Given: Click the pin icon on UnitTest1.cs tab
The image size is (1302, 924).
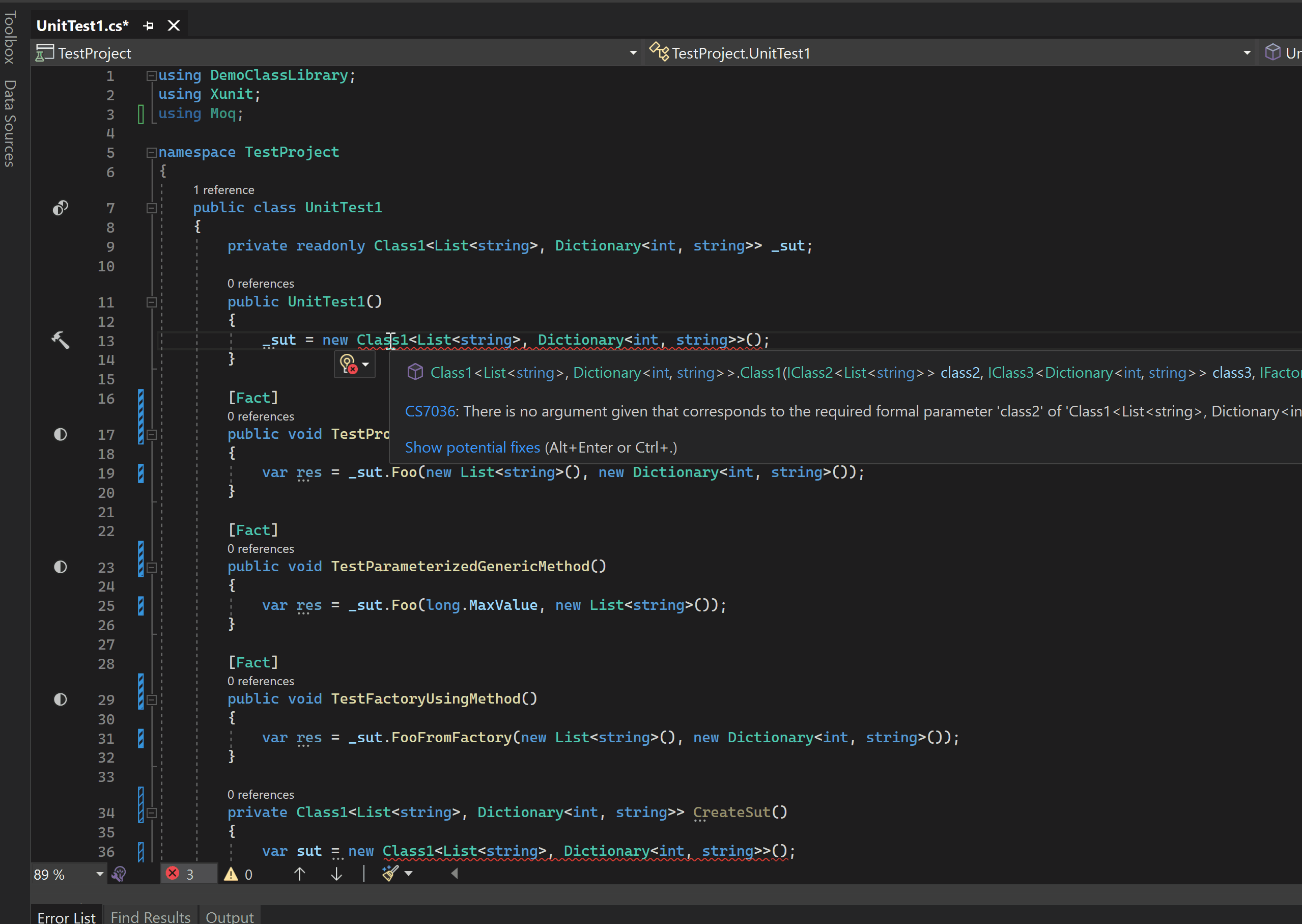Looking at the screenshot, I should 149,25.
